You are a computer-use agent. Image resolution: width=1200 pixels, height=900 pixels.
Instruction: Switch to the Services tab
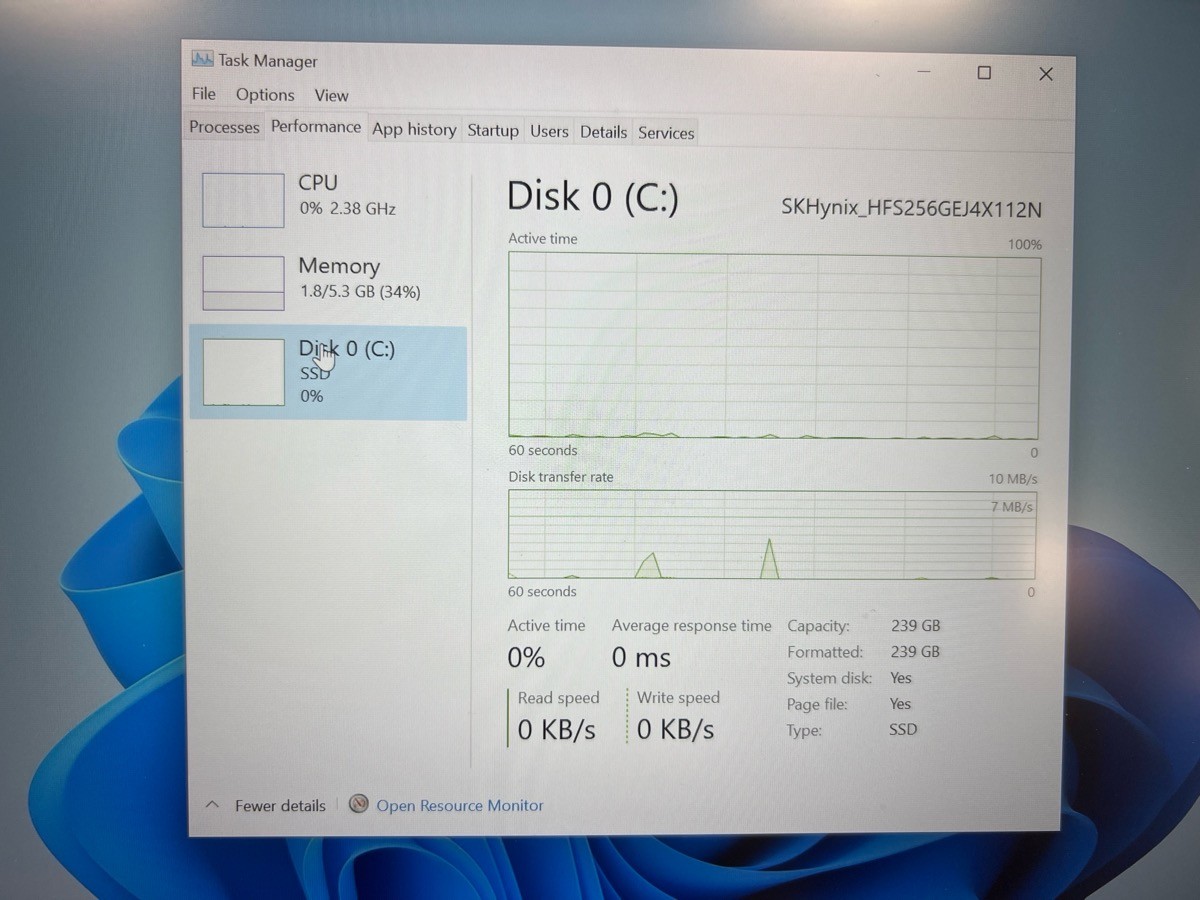pos(666,132)
